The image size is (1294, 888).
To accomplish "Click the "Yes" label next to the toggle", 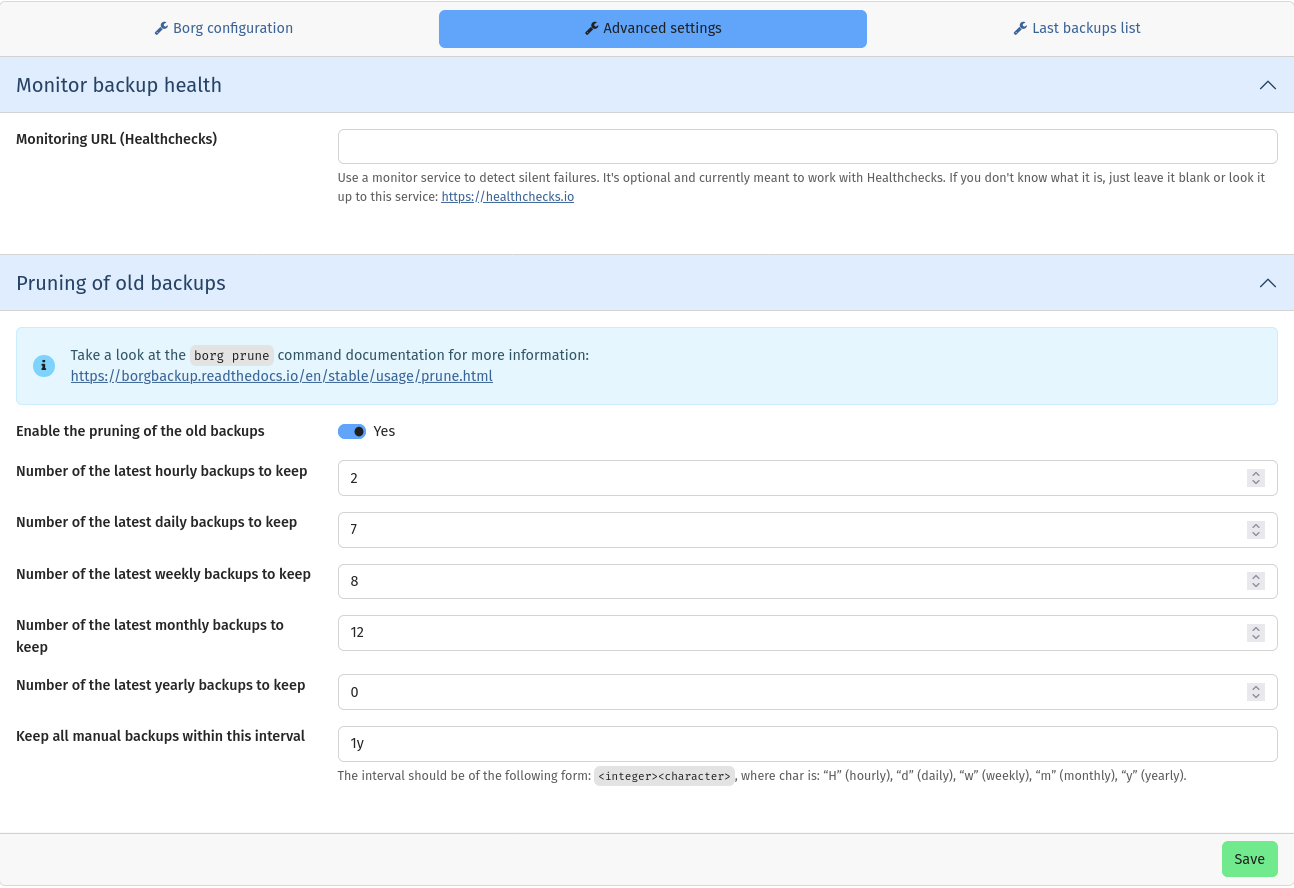I will click(384, 431).
